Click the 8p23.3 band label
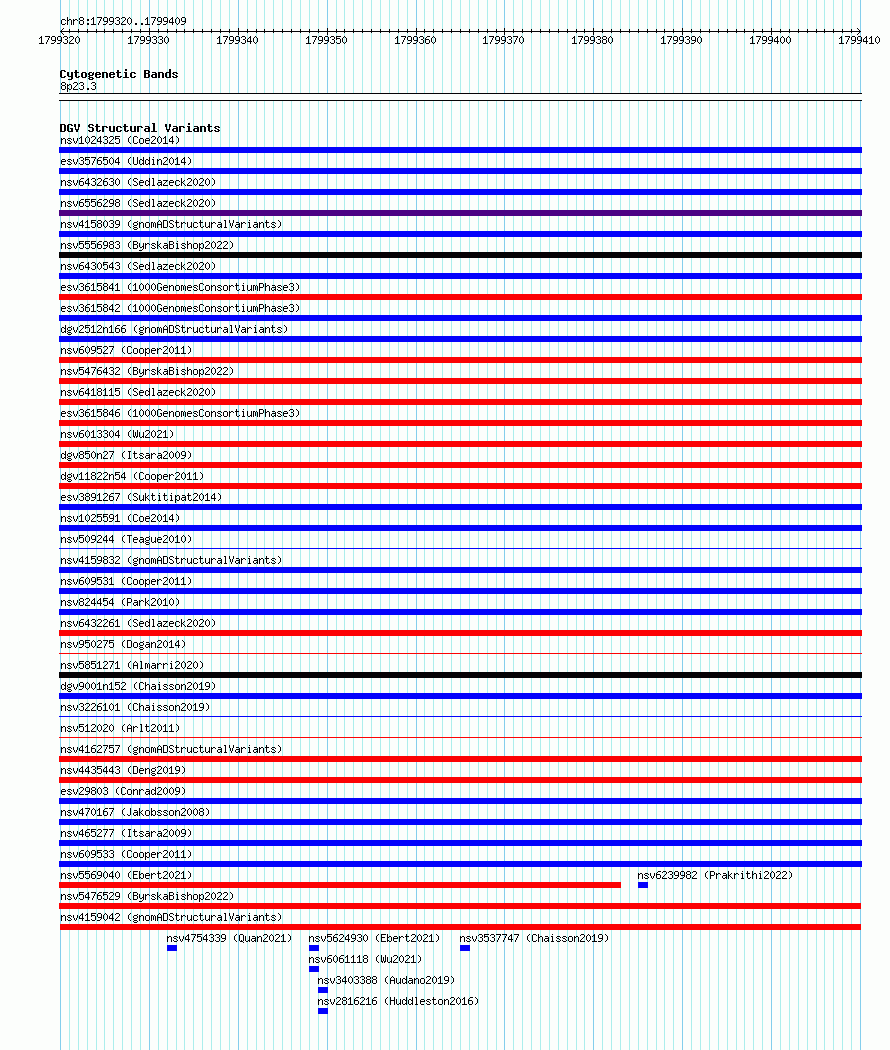 (x=78, y=86)
